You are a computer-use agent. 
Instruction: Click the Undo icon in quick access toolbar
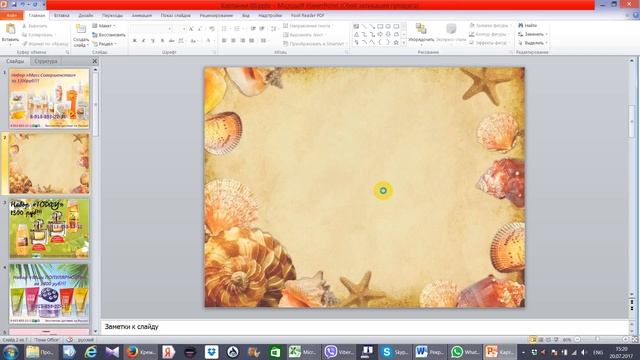(x=23, y=4)
